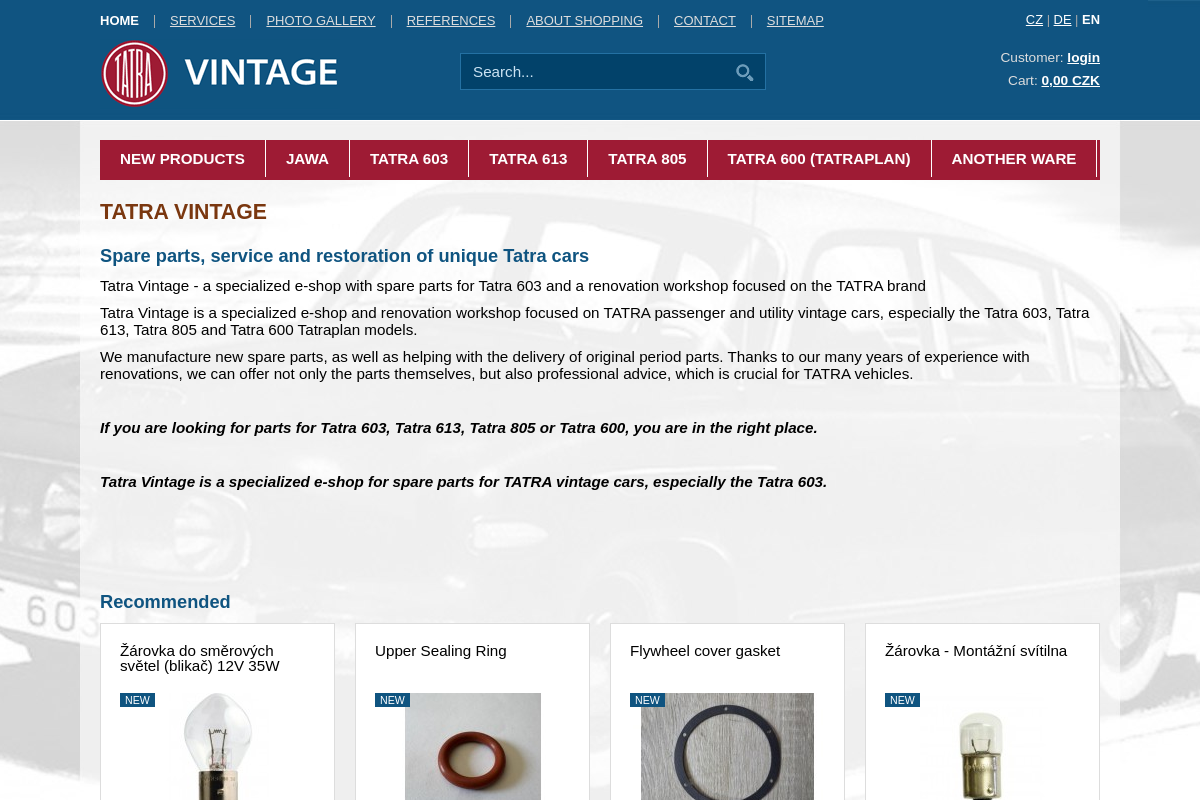The height and width of the screenshot is (800, 1200).
Task: Open Žárovka - Montážní svítilna product title
Action: [x=976, y=651]
